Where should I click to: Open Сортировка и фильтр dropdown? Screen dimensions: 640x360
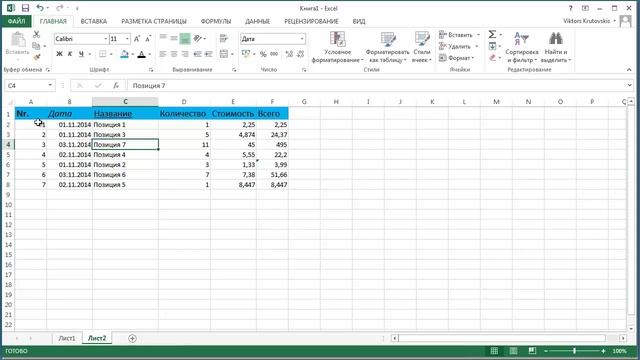pos(522,47)
